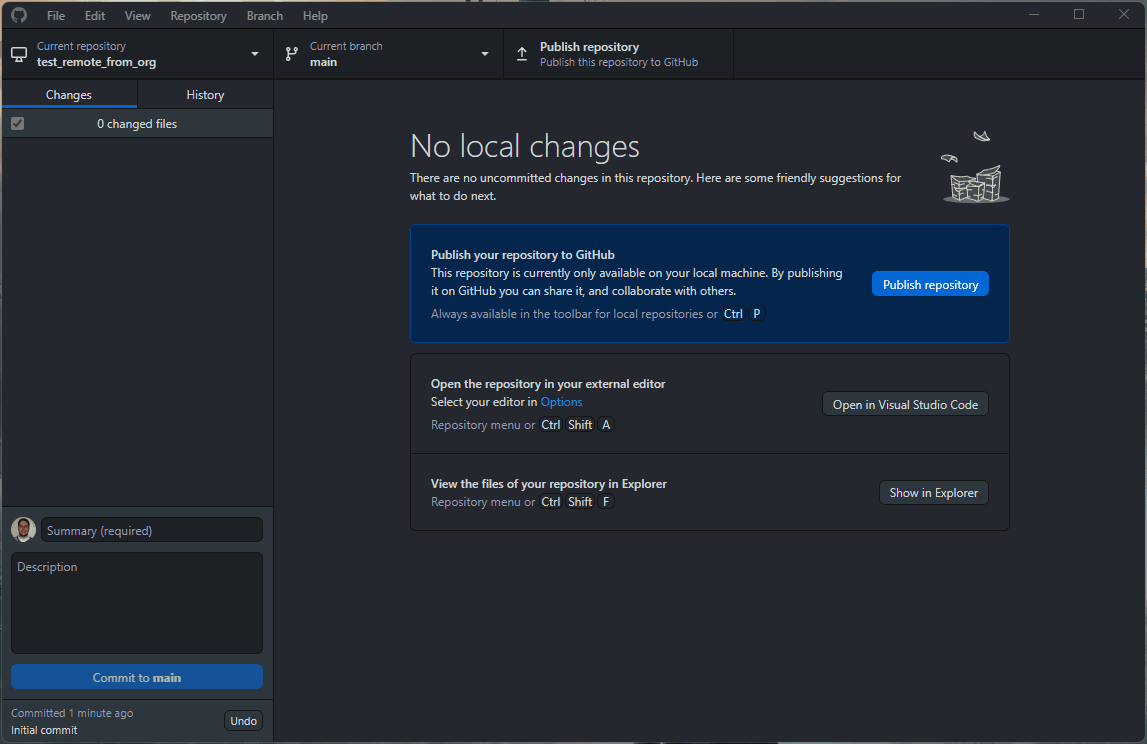The width and height of the screenshot is (1147, 744).
Task: Open the View menu
Action: [x=137, y=15]
